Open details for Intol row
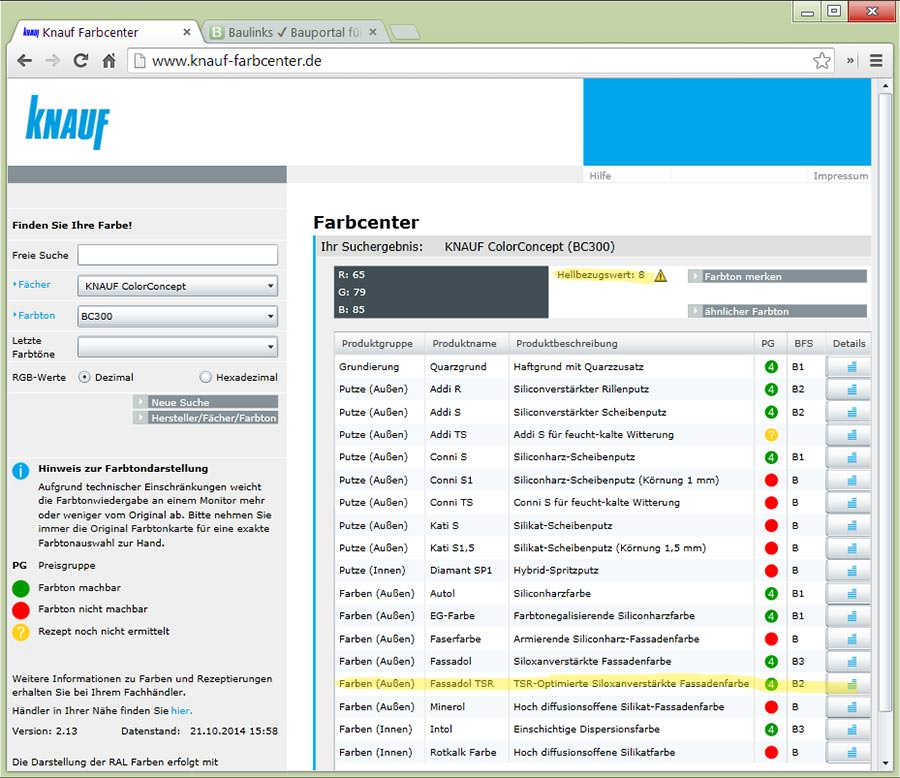This screenshot has width=900, height=778. pos(848,729)
